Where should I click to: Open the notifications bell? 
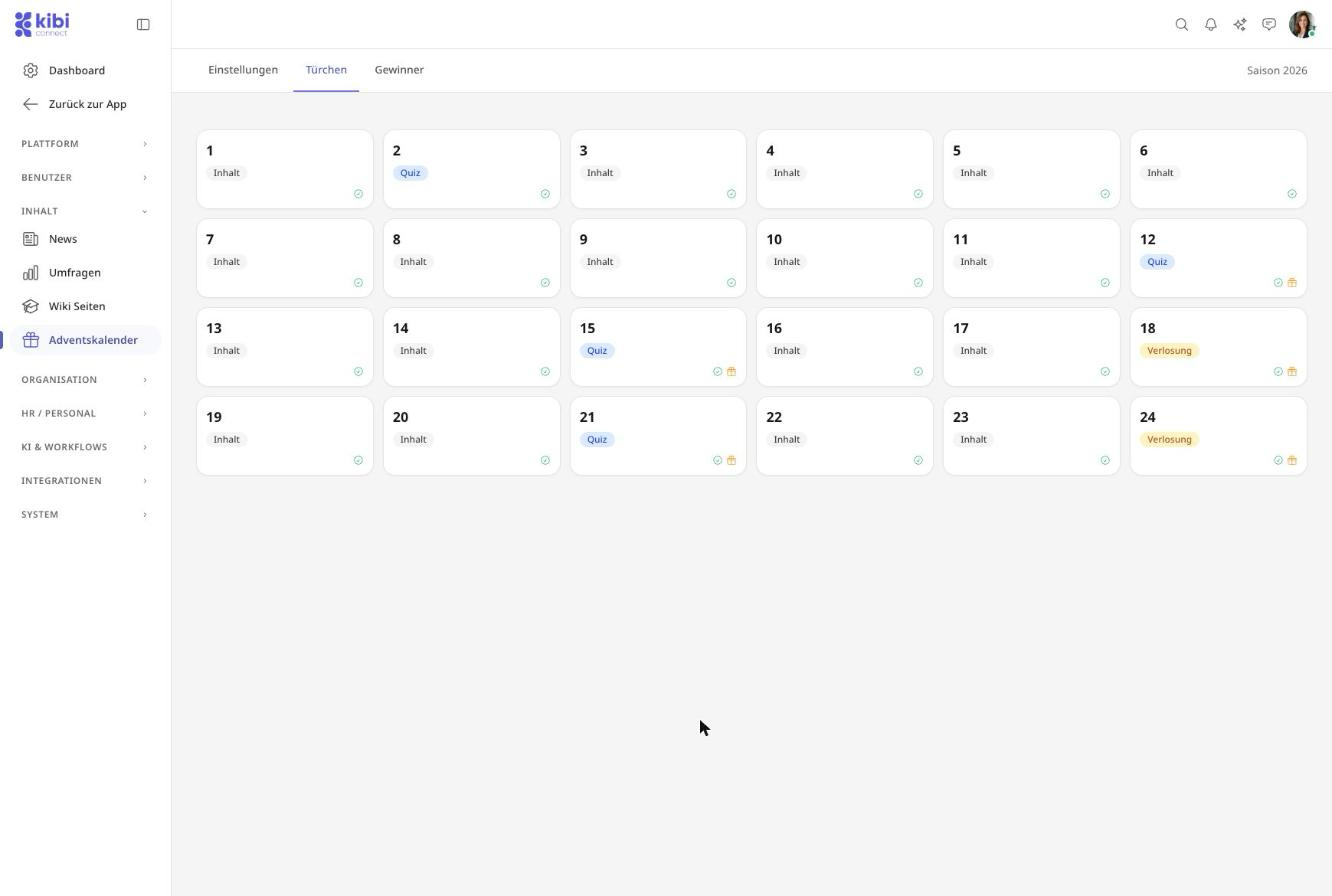pos(1211,25)
